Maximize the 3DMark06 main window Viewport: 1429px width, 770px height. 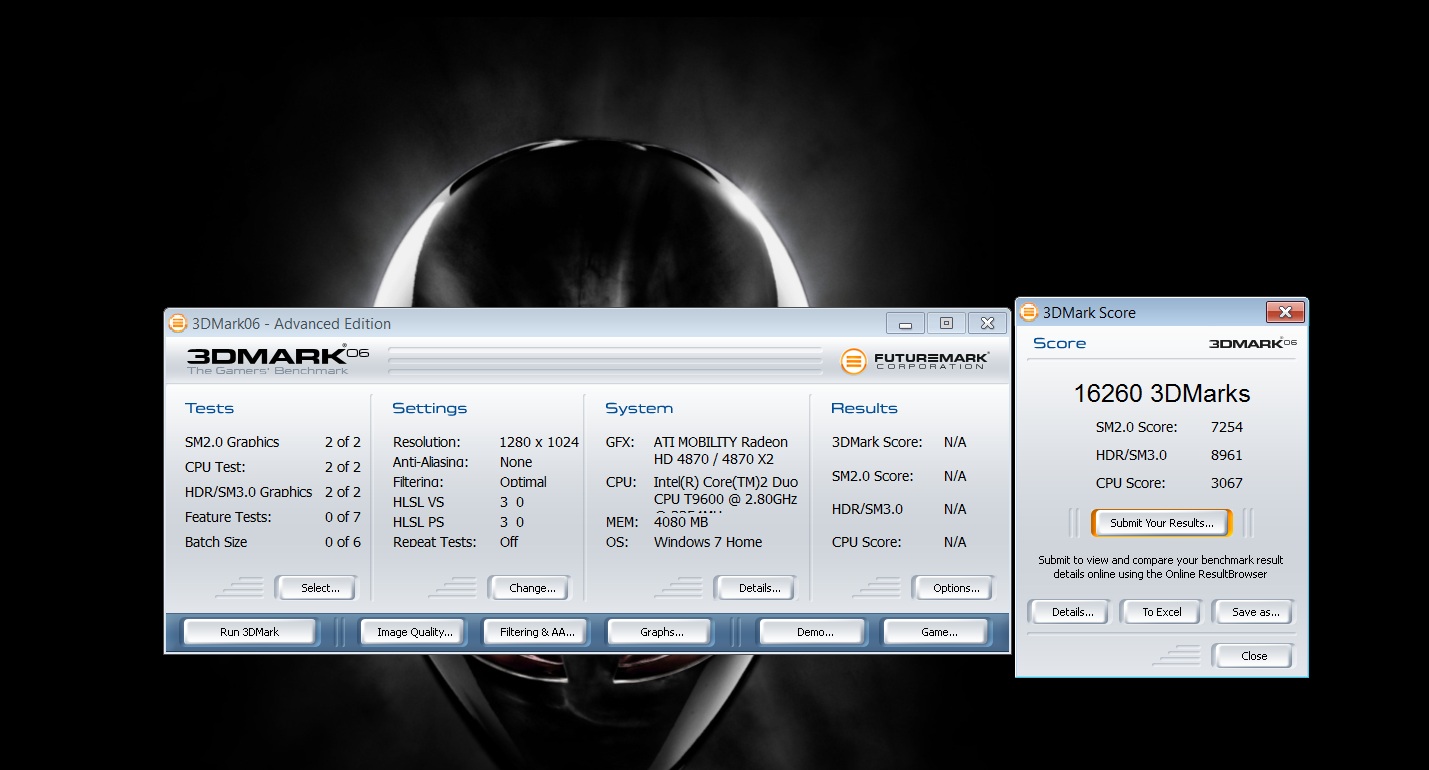coord(946,323)
